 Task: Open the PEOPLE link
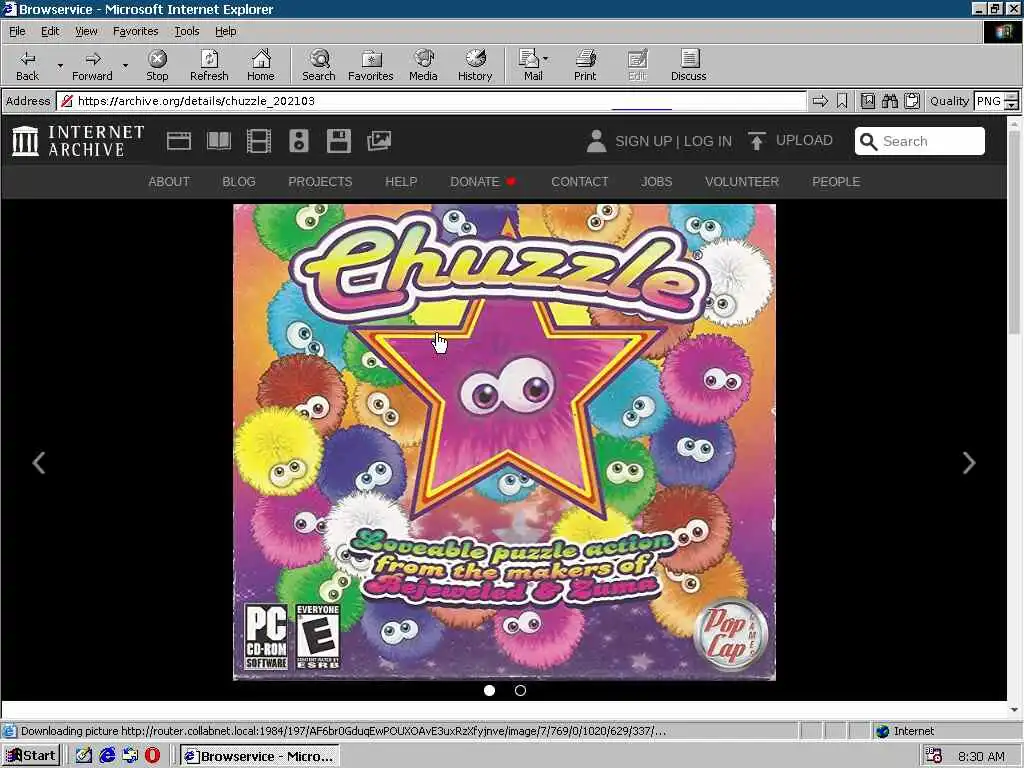coord(836,182)
